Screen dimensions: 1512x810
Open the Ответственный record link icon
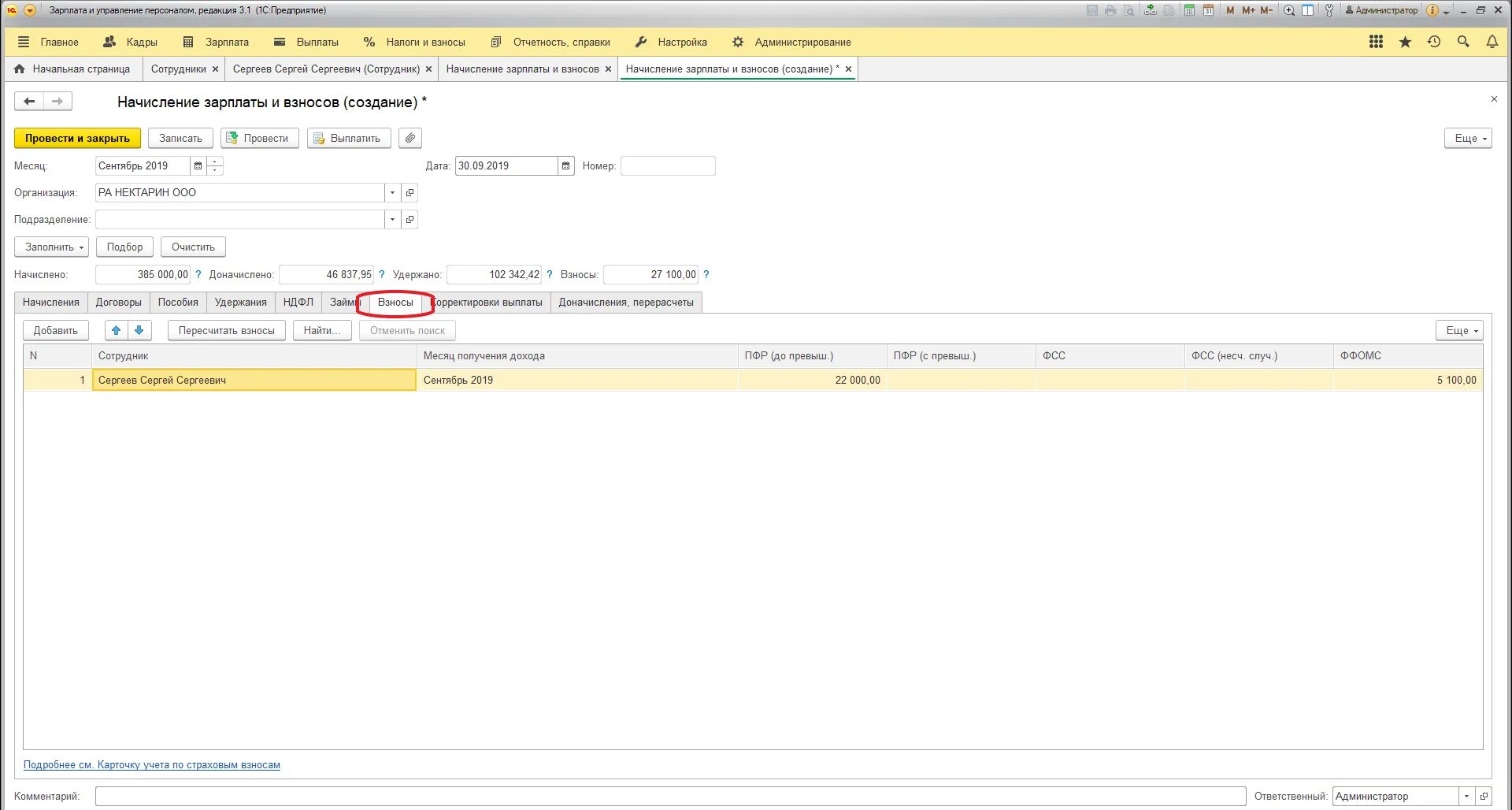1484,796
